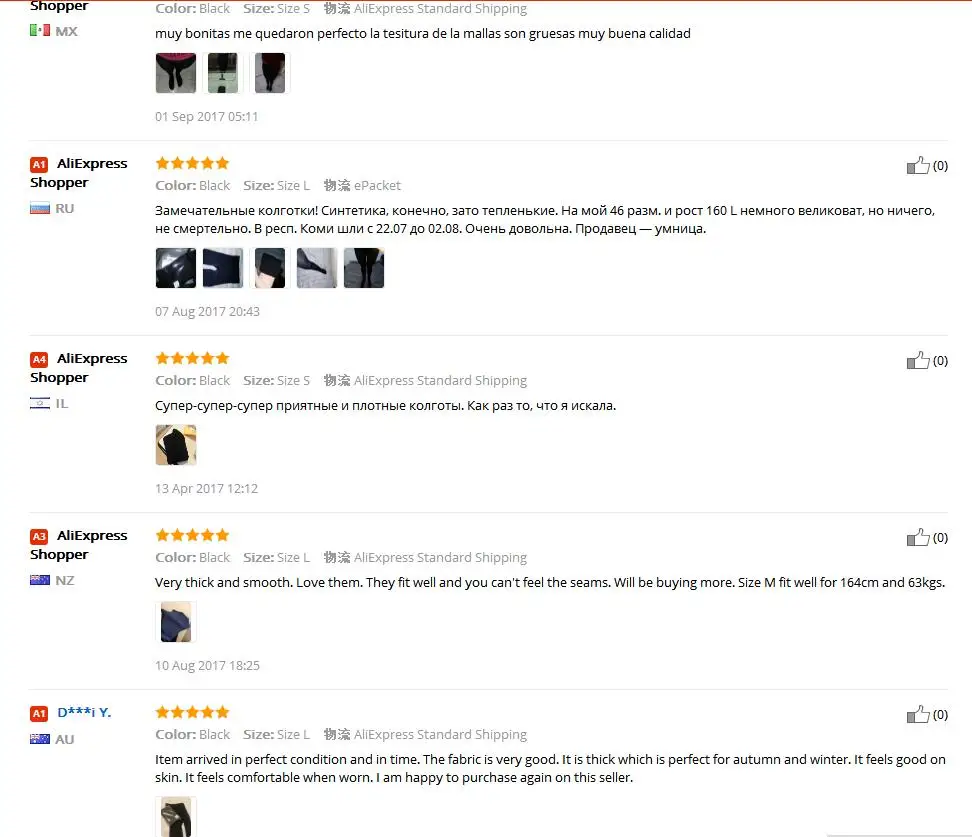Open first photo in Mexican shopper's review

click(x=175, y=73)
